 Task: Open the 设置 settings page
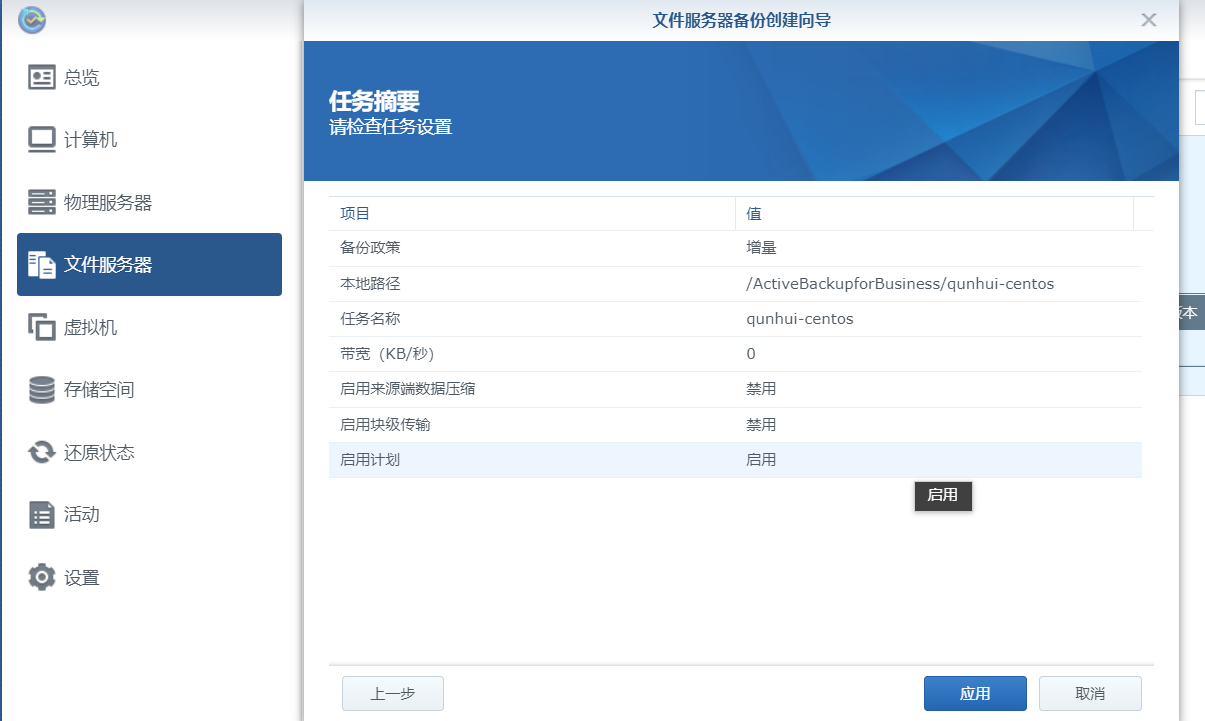pos(149,577)
